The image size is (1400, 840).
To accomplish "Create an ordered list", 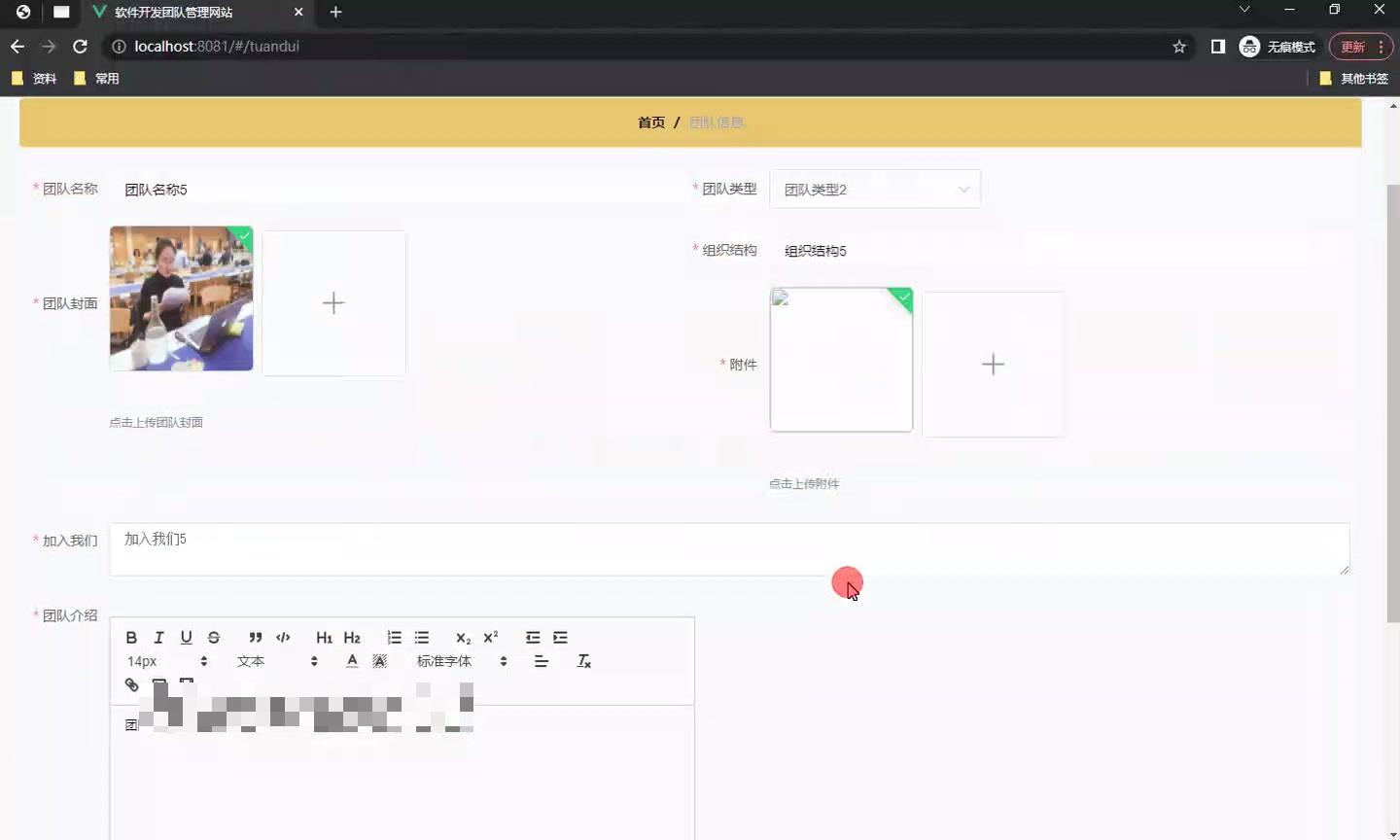I will point(394,638).
